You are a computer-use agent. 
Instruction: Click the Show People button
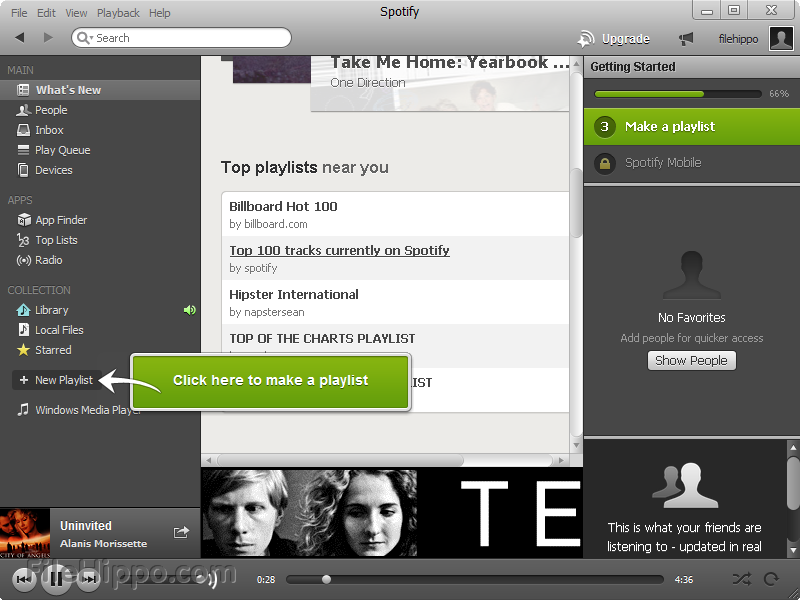(x=691, y=361)
